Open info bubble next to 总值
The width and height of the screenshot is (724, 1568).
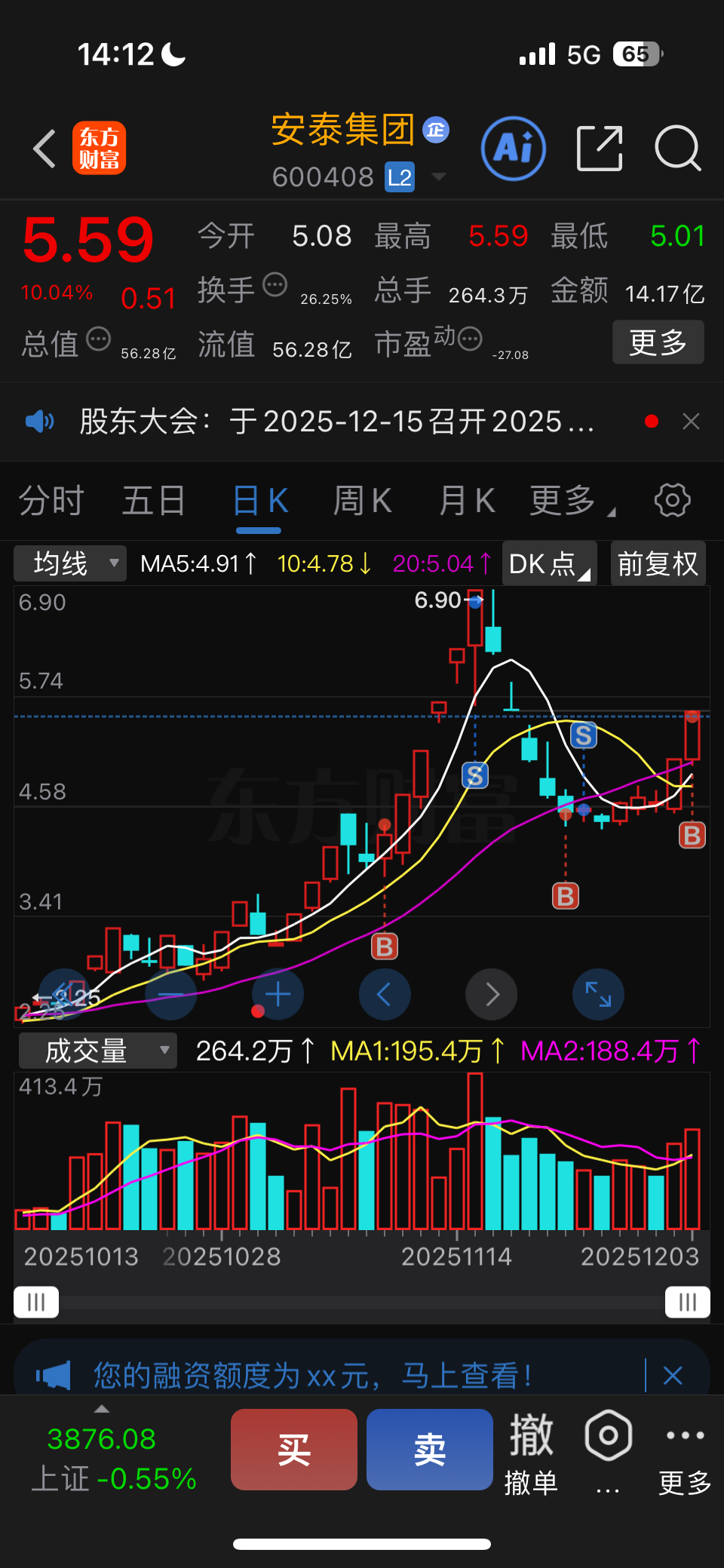[98, 339]
